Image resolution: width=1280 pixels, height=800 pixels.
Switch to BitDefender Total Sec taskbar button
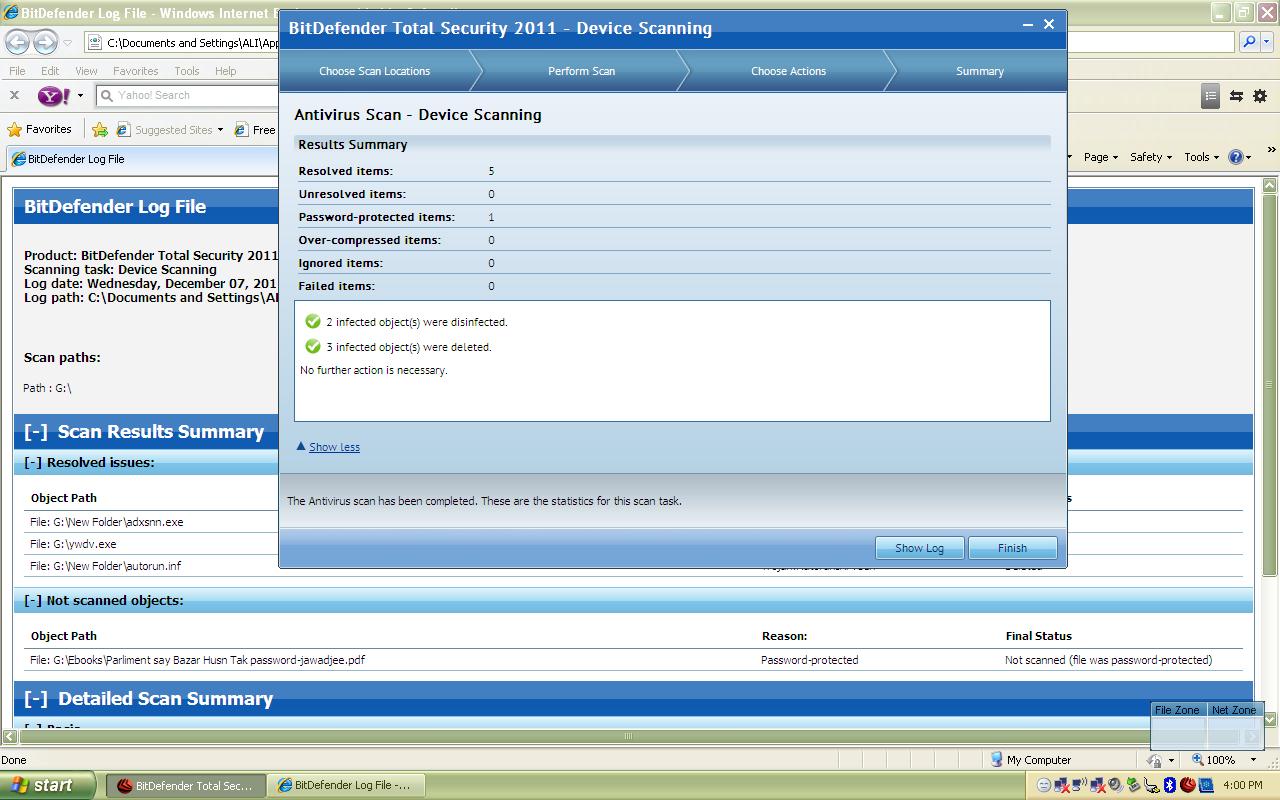186,786
